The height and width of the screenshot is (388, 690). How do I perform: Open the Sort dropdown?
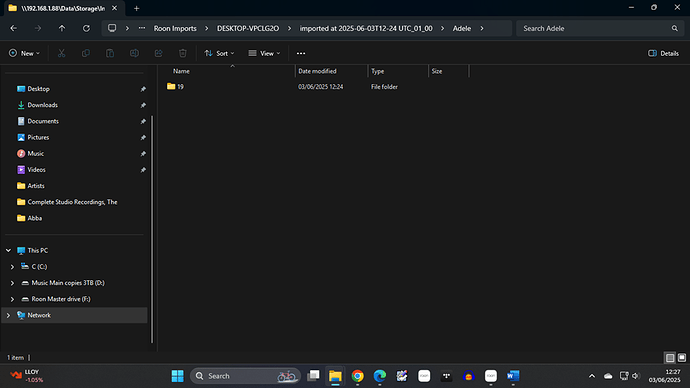click(x=219, y=53)
